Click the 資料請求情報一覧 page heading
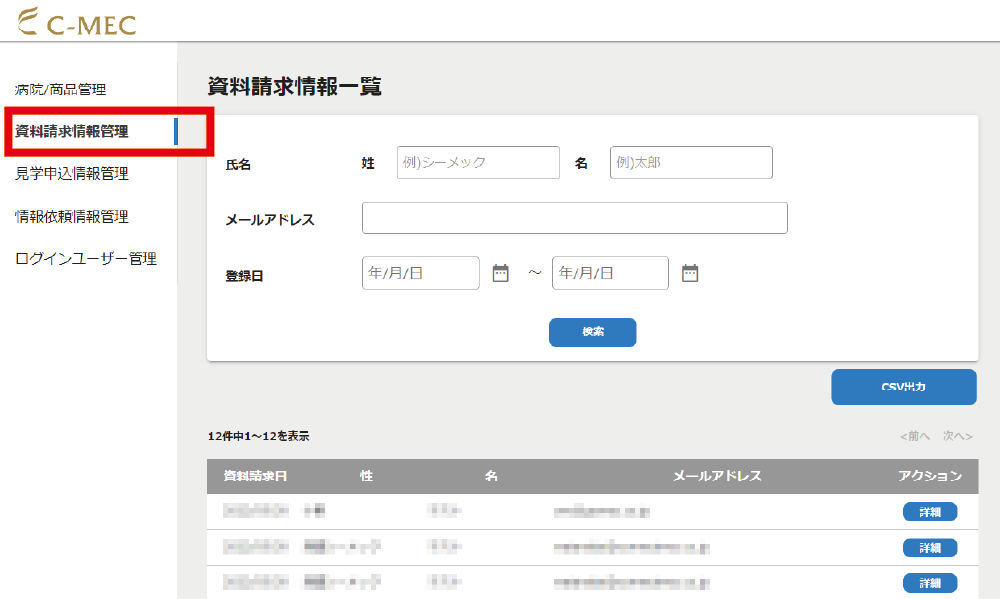 pyautogui.click(x=295, y=86)
